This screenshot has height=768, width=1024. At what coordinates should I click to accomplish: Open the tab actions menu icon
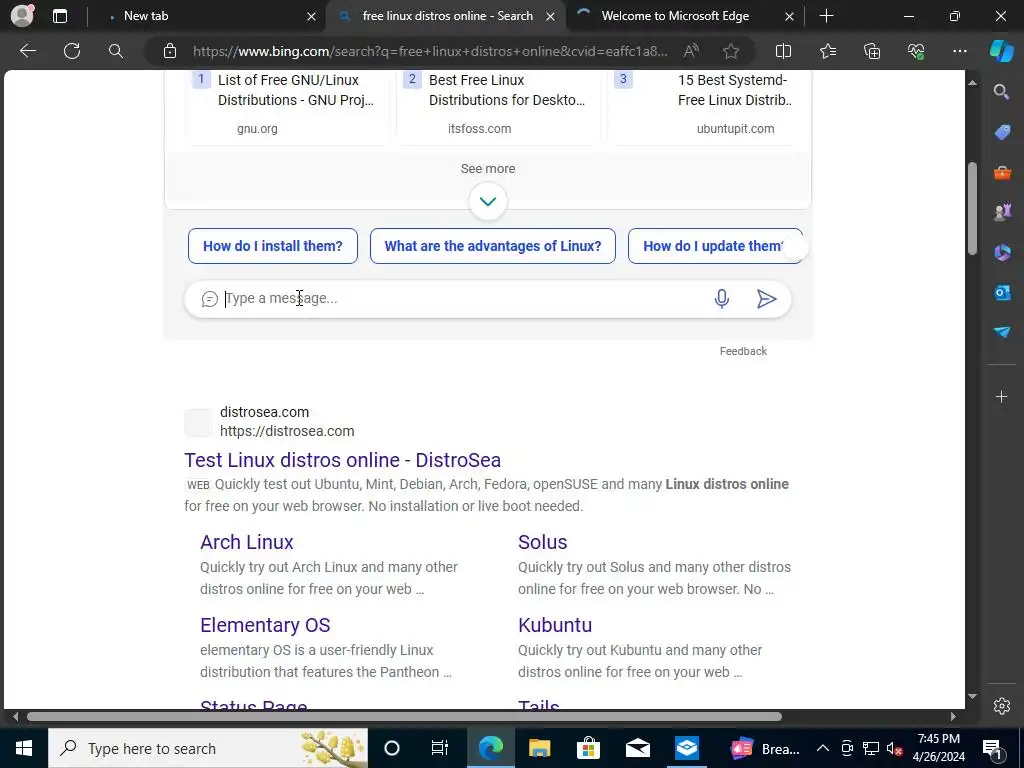(60, 16)
